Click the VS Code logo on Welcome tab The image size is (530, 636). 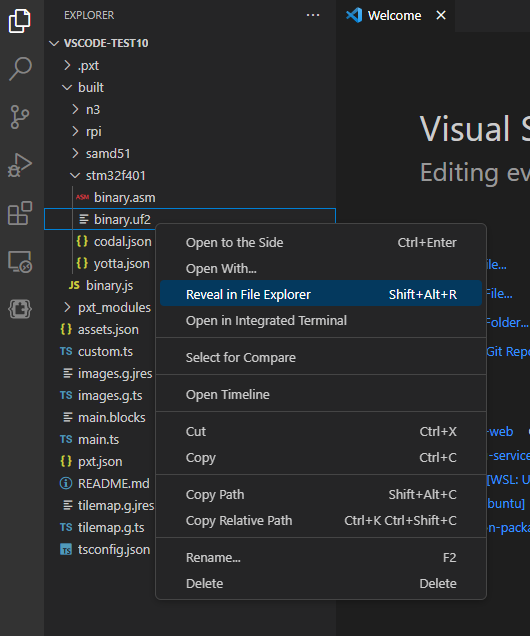pyautogui.click(x=354, y=15)
